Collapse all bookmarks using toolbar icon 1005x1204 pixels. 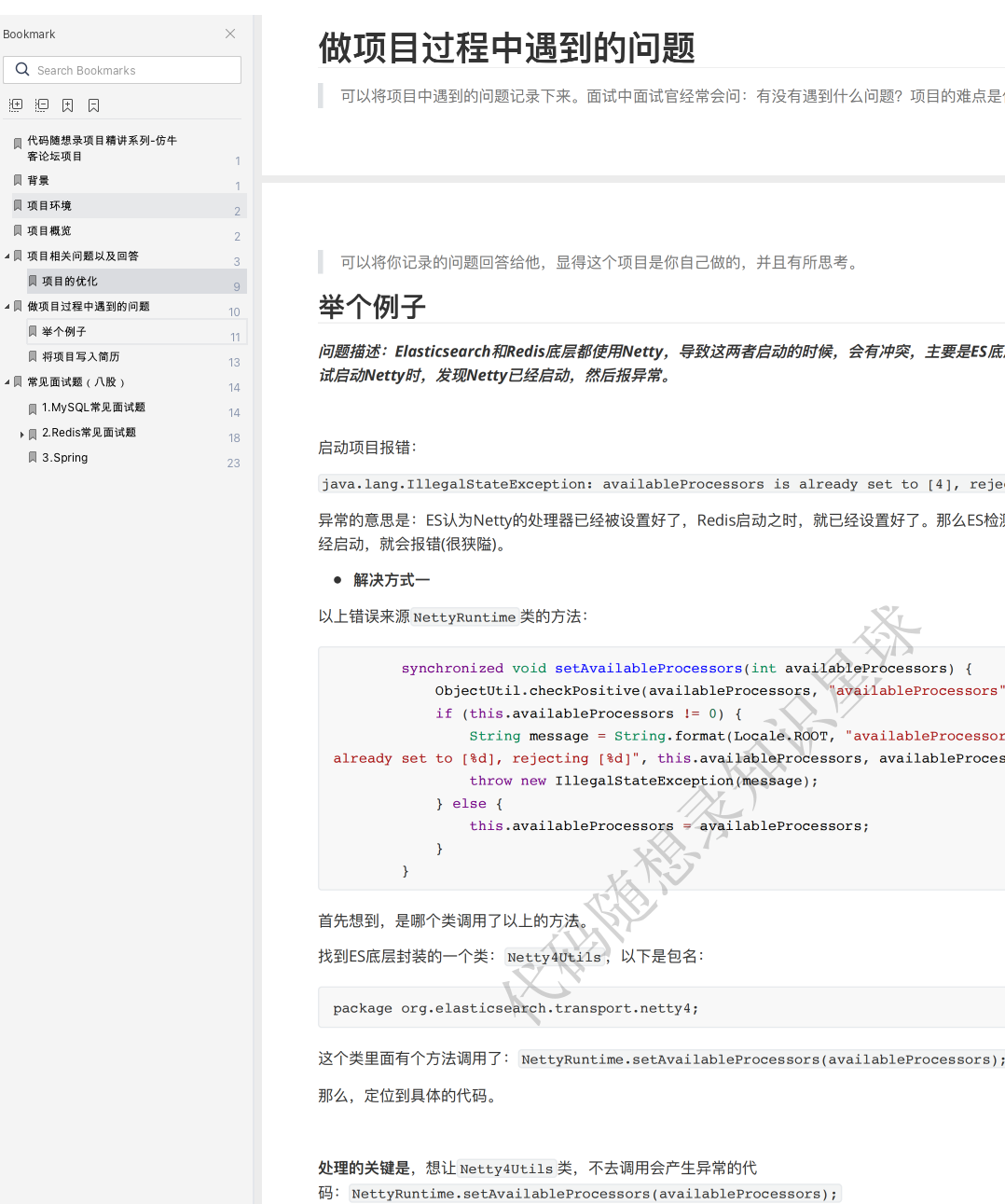coord(42,105)
